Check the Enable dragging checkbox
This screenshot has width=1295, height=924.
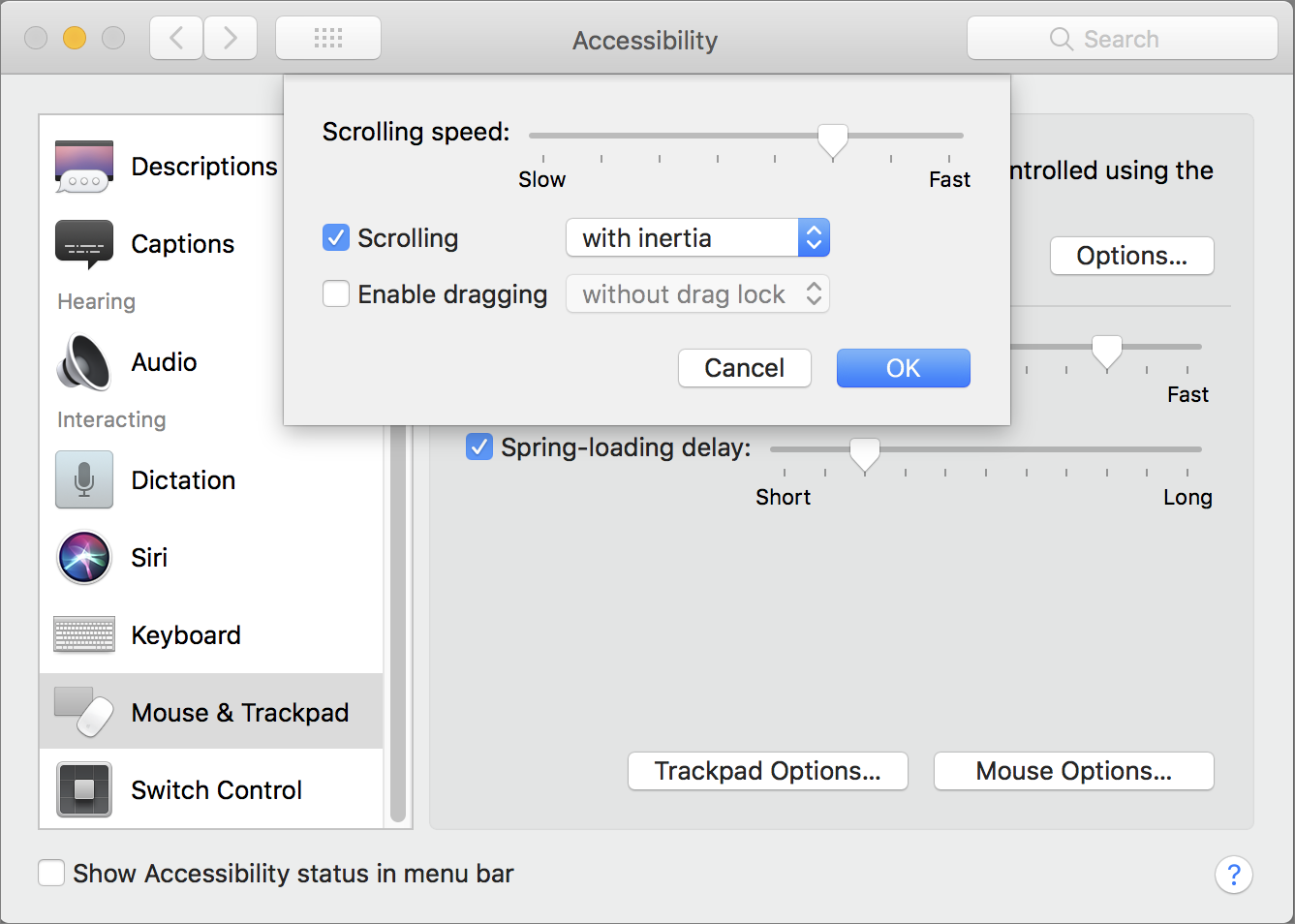(x=336, y=293)
